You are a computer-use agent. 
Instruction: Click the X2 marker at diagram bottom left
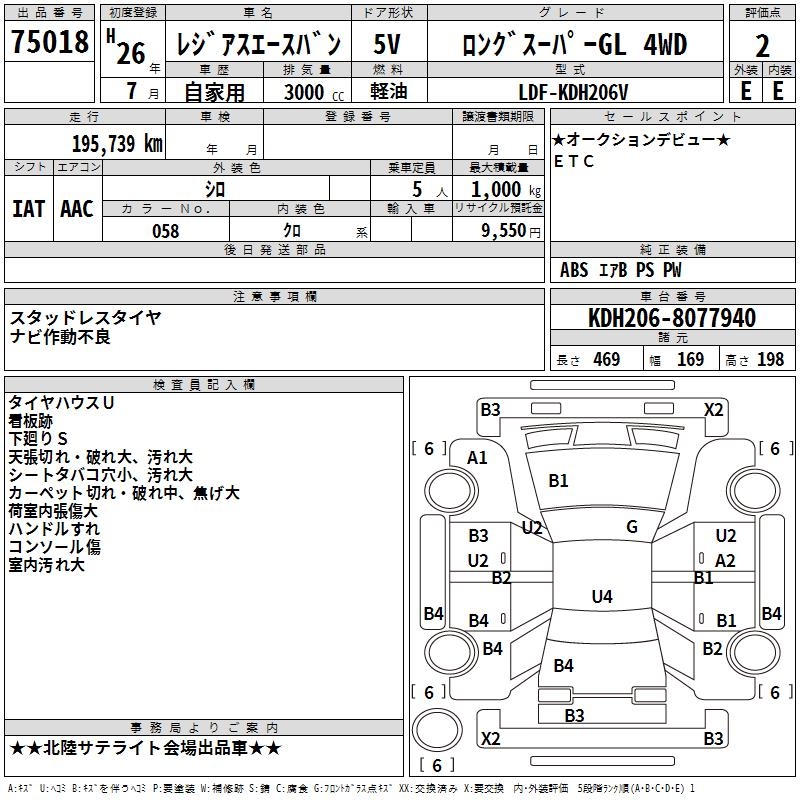coord(491,739)
